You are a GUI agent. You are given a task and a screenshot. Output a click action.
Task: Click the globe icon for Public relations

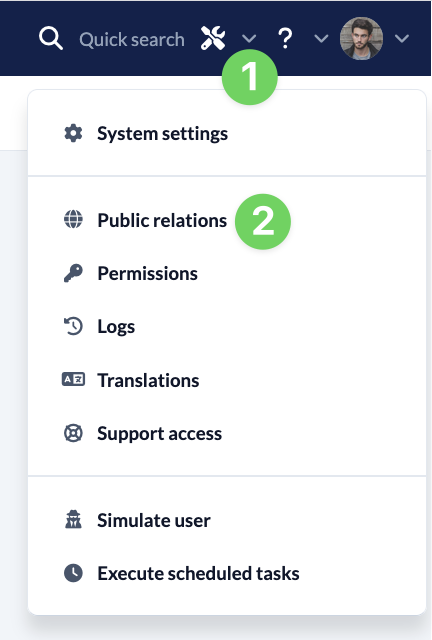73,220
